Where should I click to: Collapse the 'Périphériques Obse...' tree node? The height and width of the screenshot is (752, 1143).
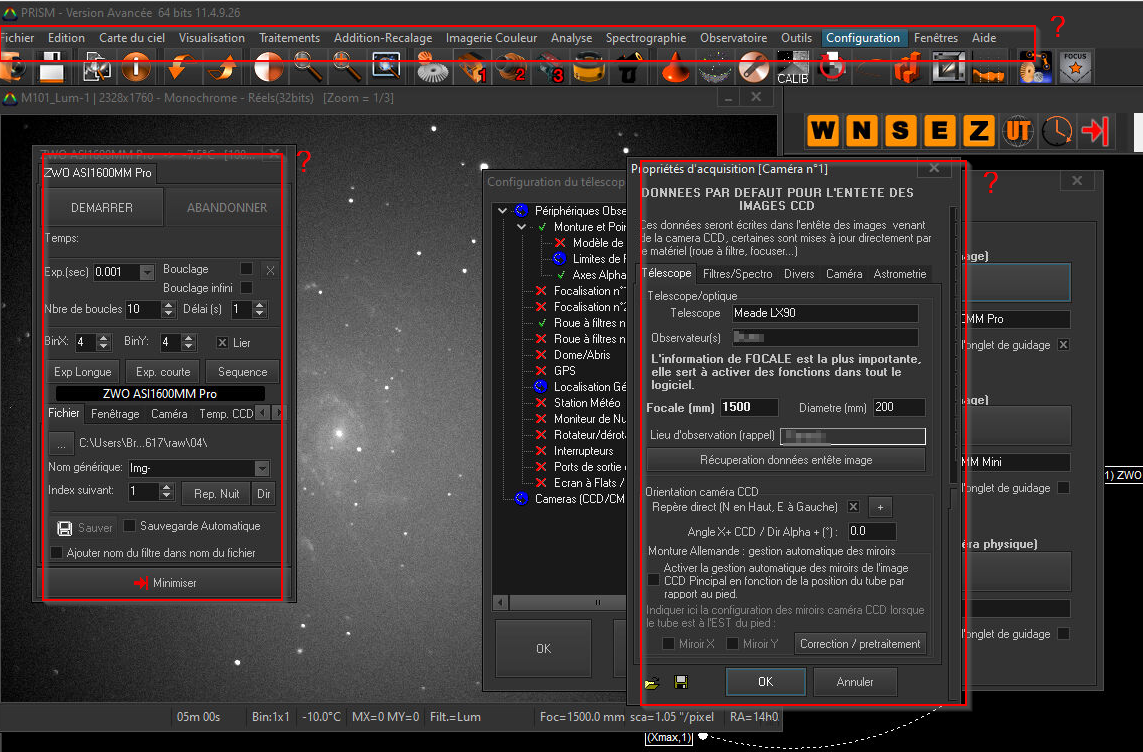(x=502, y=211)
